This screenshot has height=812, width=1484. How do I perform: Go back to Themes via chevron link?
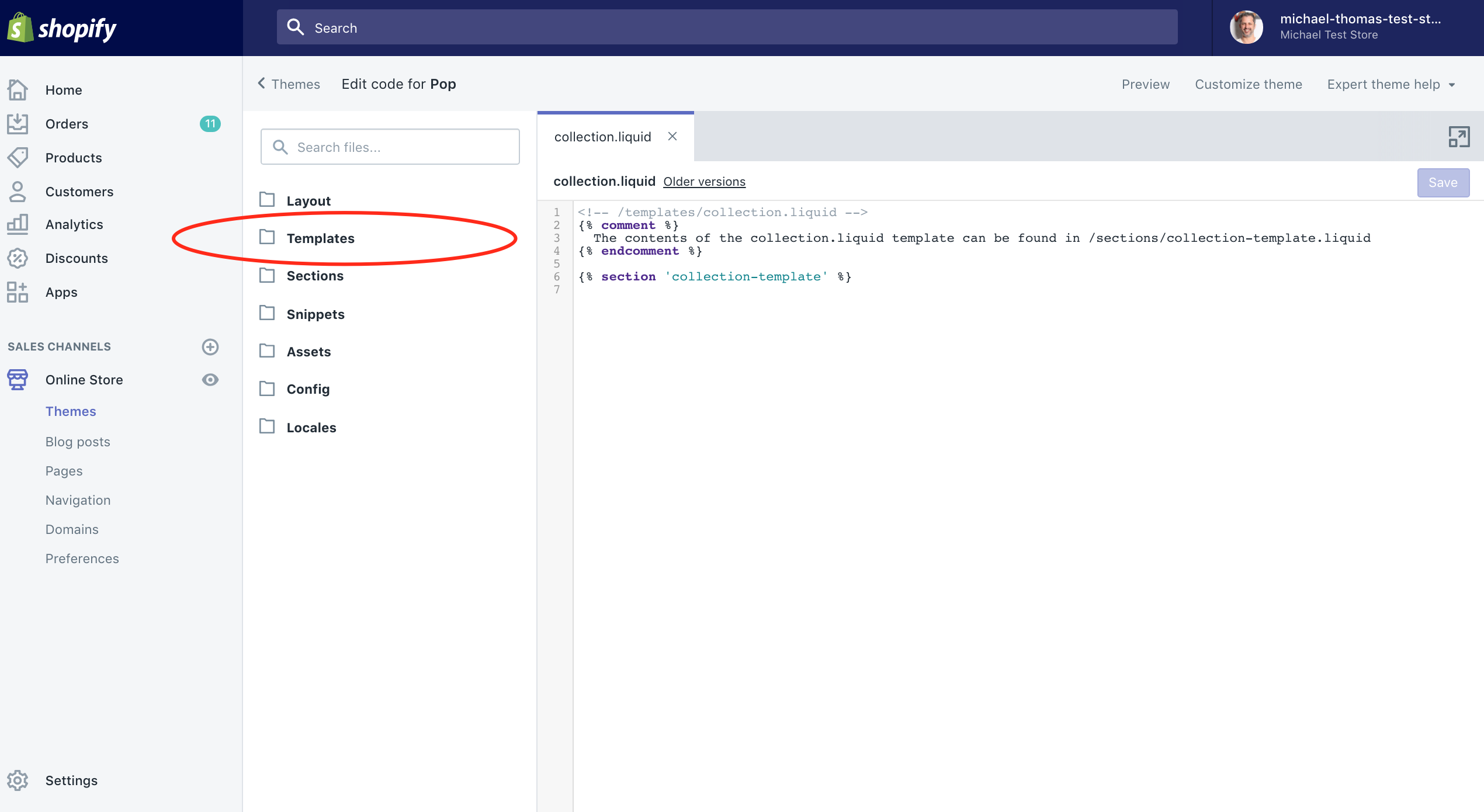289,84
